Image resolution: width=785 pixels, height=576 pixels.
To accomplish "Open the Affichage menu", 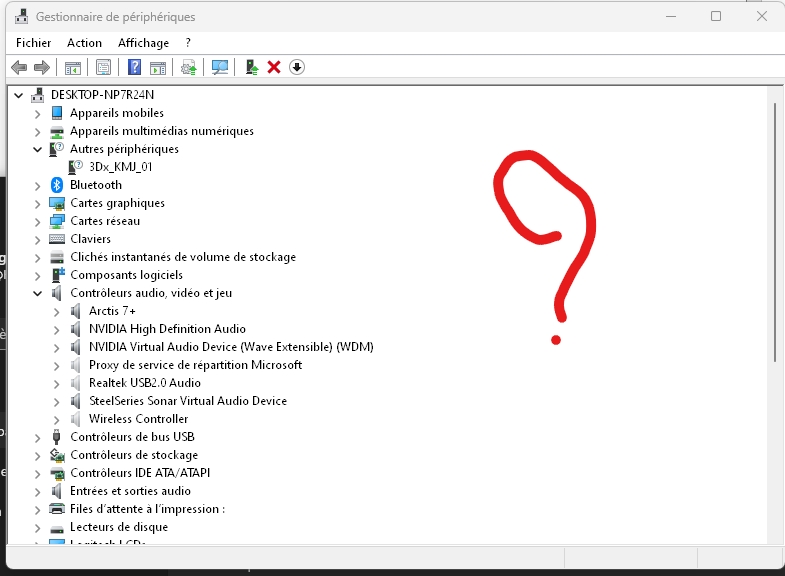I will [143, 43].
